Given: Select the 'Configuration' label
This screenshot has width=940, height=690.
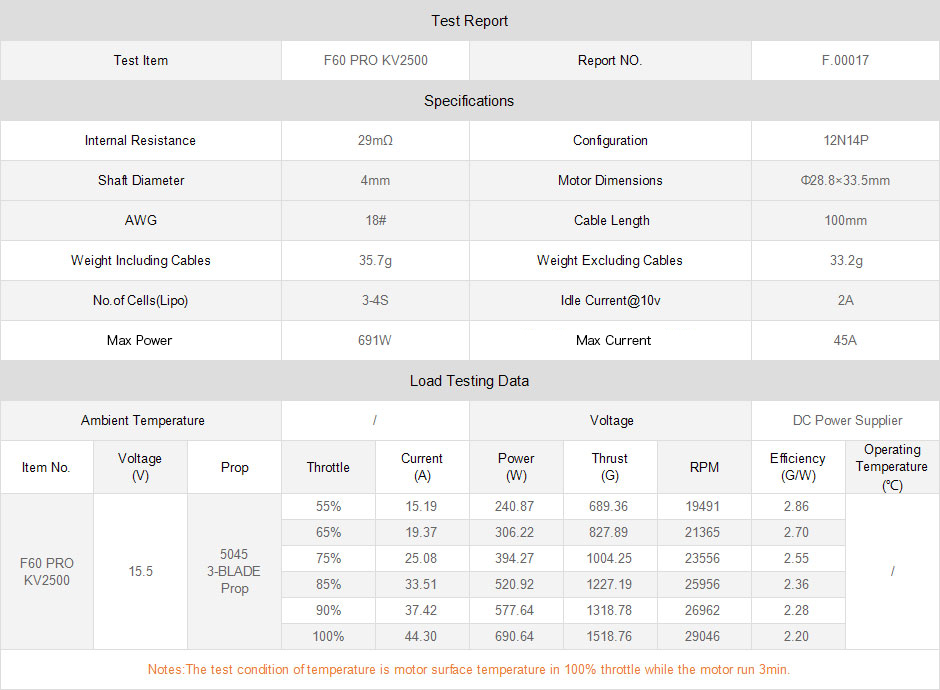Looking at the screenshot, I should [610, 140].
